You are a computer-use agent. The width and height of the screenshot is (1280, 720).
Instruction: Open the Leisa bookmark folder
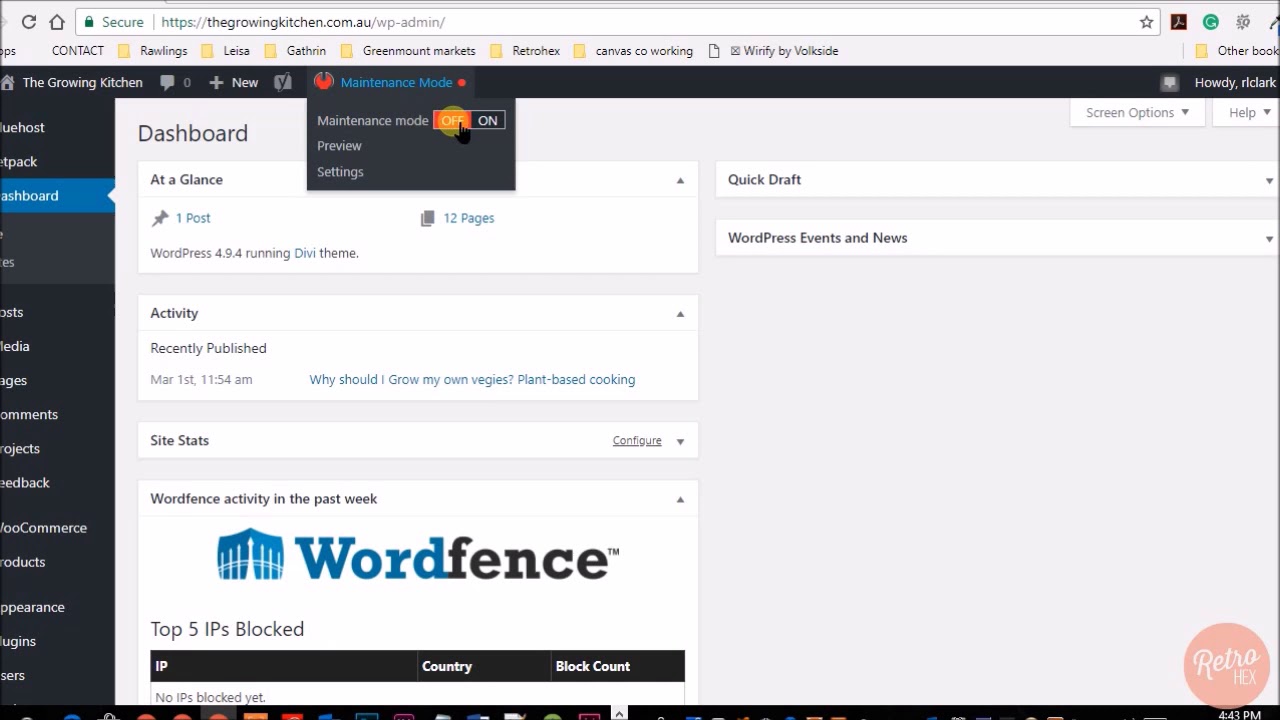226,51
